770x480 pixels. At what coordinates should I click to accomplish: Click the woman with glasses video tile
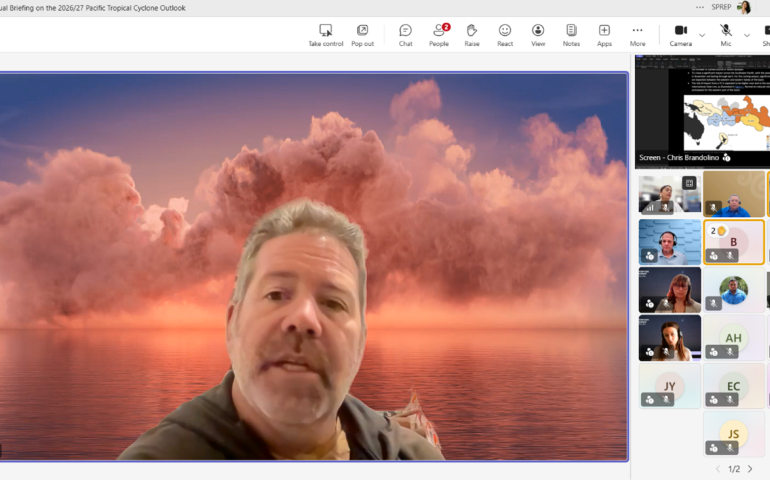pyautogui.click(x=670, y=290)
